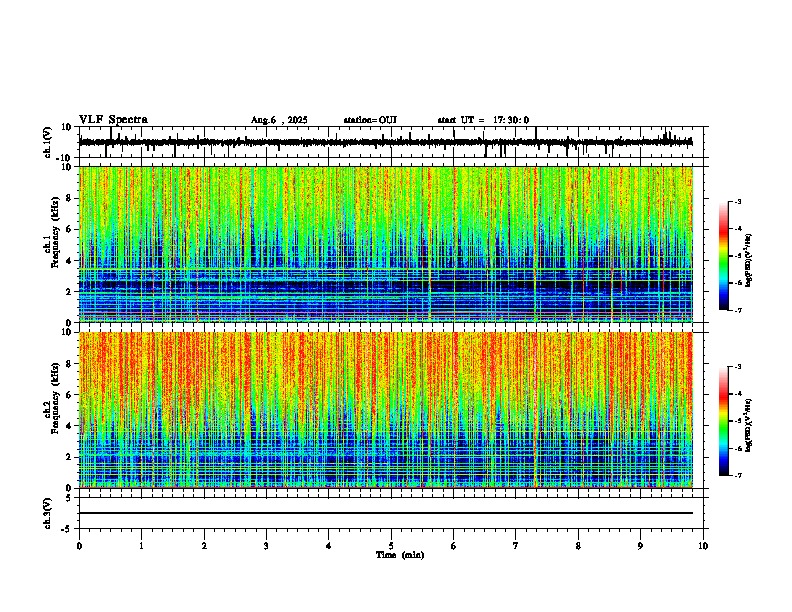Click the ch.2 spectrogram color scale bar
This screenshot has height=612, width=792.
(x=724, y=421)
